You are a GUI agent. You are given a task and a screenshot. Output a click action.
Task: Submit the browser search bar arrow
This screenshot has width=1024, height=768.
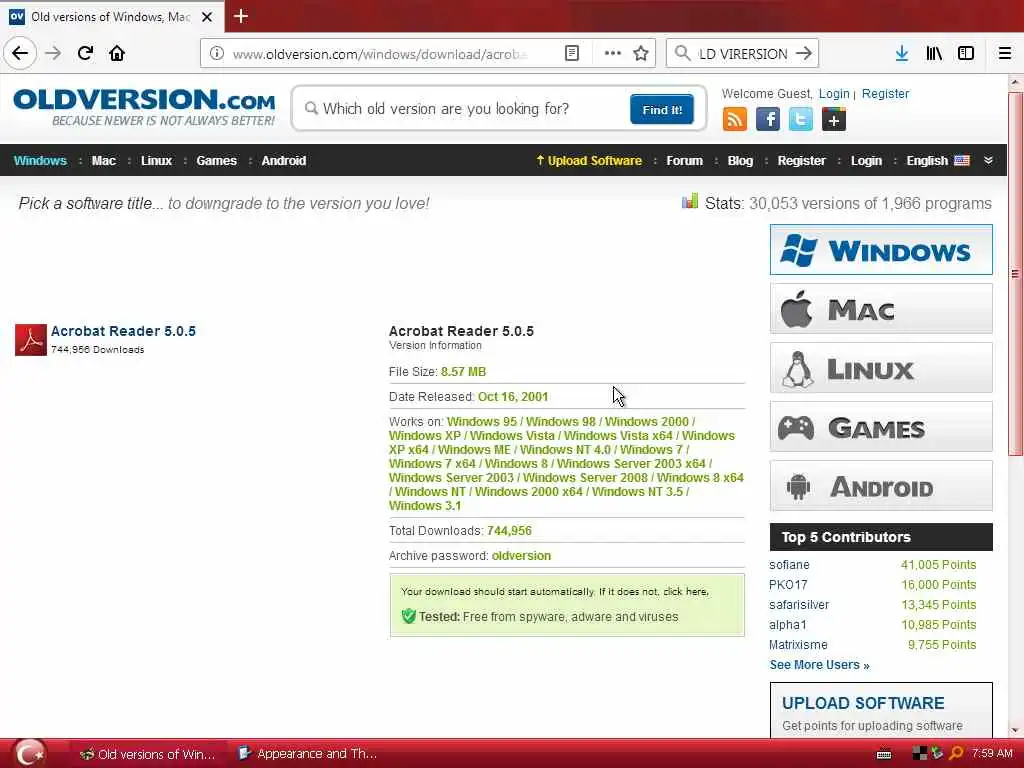(x=804, y=54)
